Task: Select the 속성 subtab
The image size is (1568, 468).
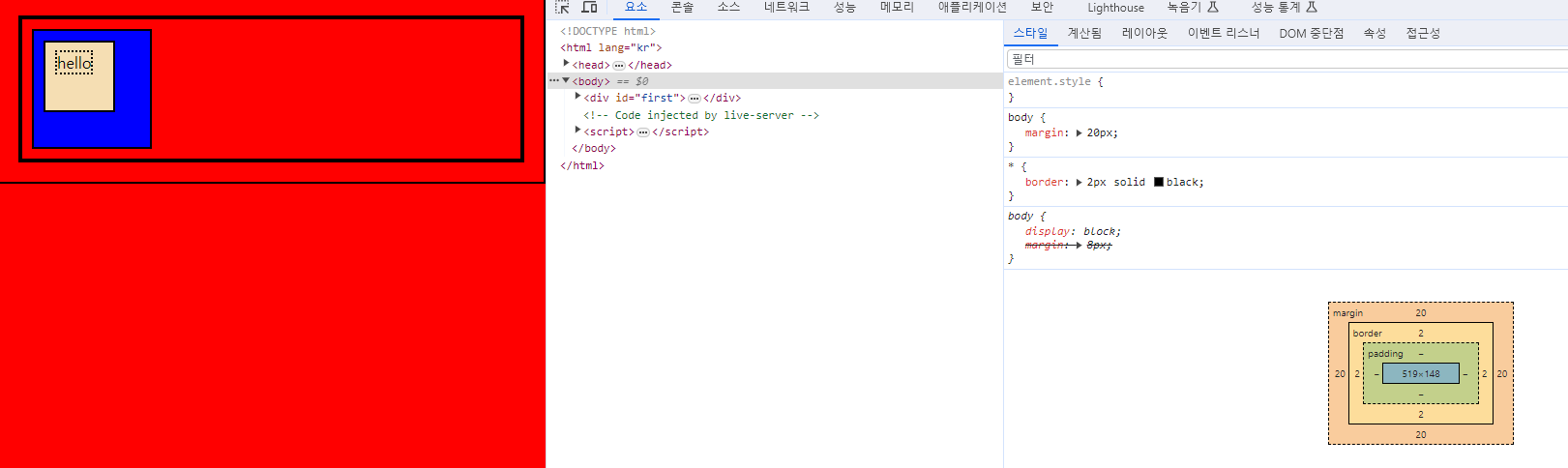Action: click(x=1375, y=33)
